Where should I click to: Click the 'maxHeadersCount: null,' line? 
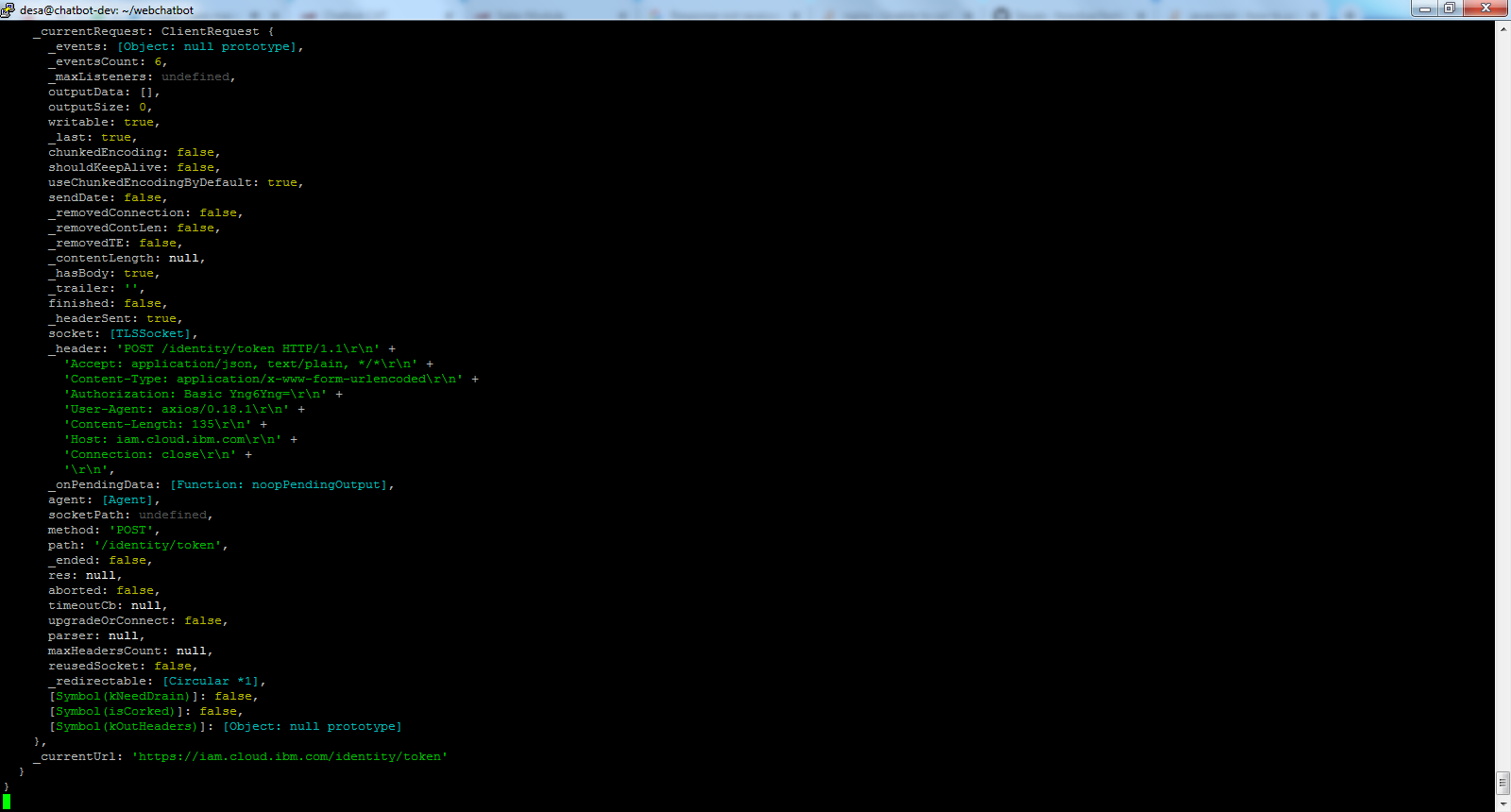130,651
